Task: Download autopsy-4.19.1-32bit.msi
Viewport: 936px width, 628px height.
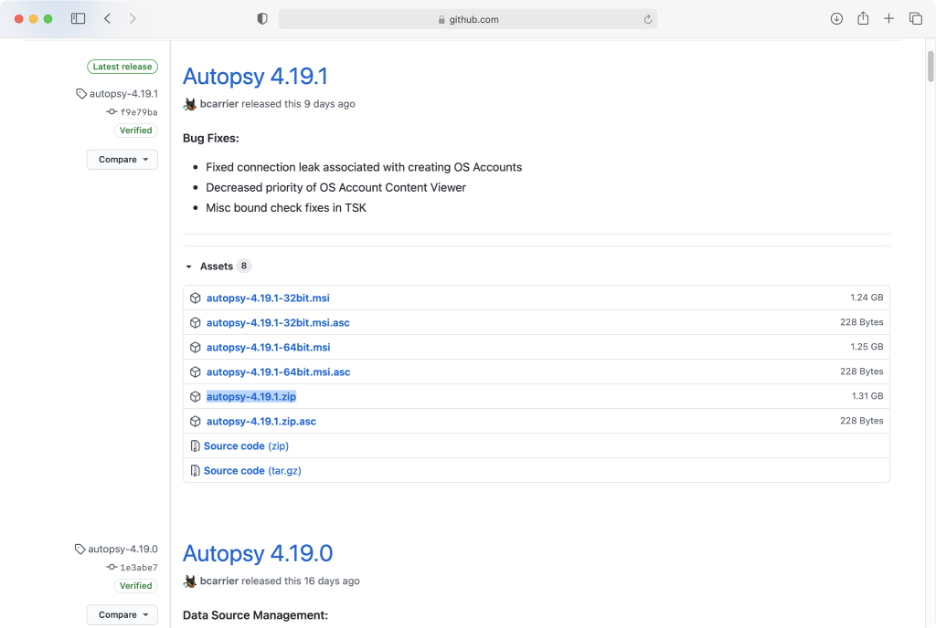Action: coord(268,298)
